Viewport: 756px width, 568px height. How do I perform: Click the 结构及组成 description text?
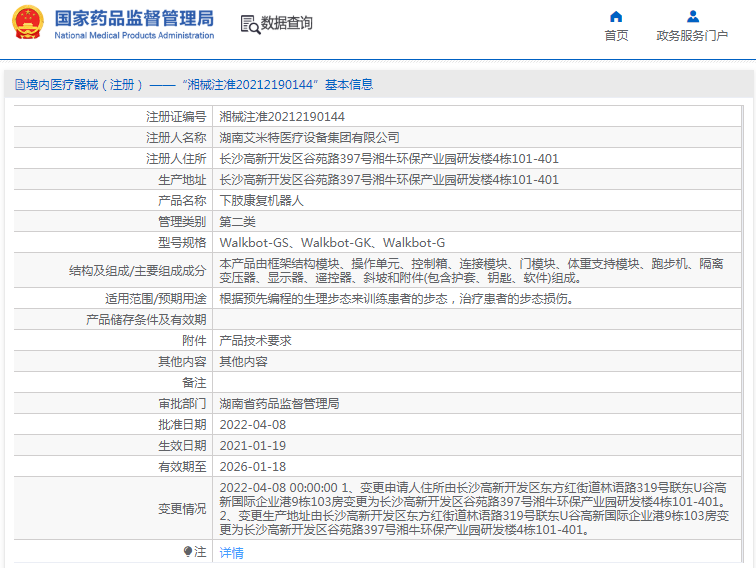click(472, 270)
